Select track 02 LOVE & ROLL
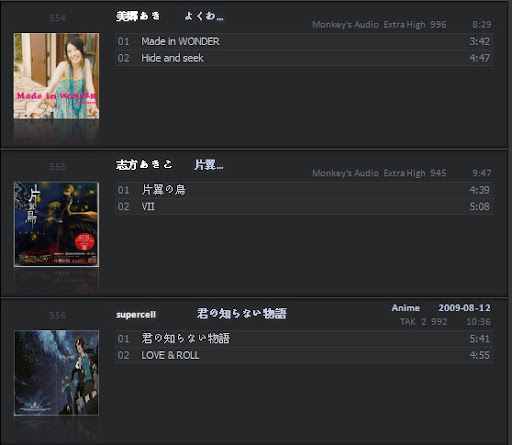Viewport: 512px width, 445px height. pyautogui.click(x=304, y=355)
